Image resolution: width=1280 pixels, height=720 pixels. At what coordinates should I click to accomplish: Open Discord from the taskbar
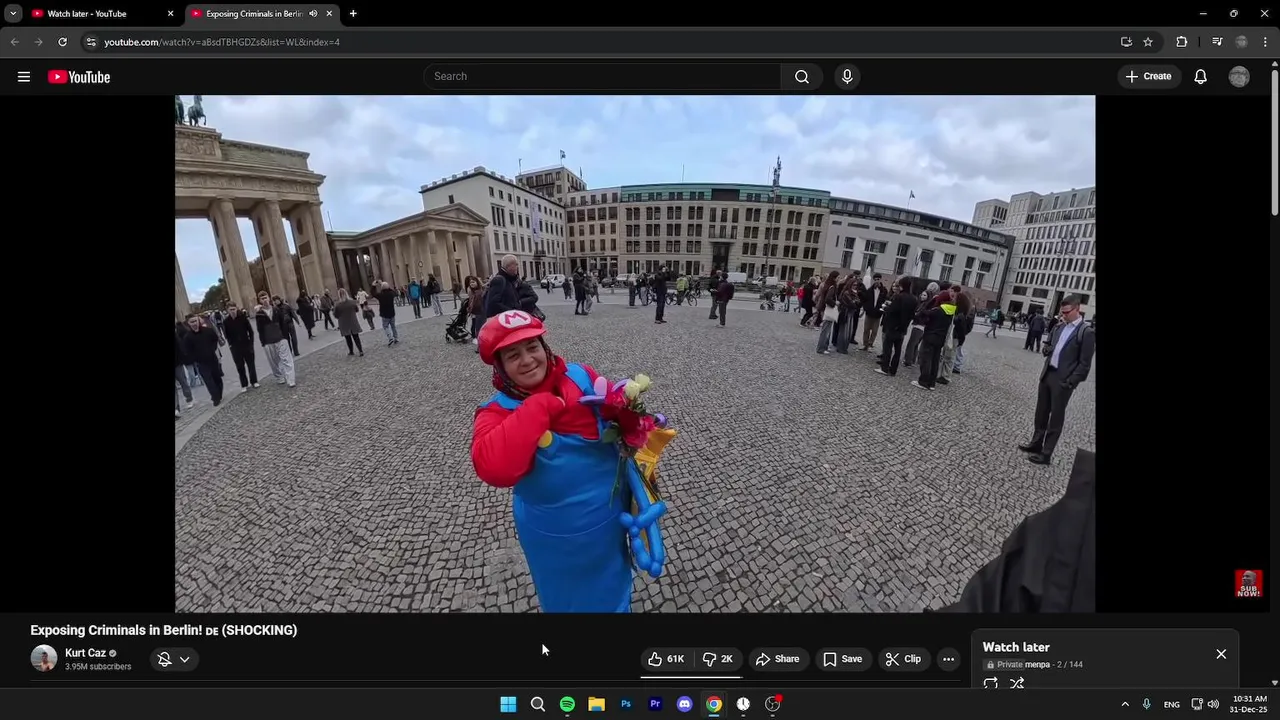pyautogui.click(x=684, y=704)
